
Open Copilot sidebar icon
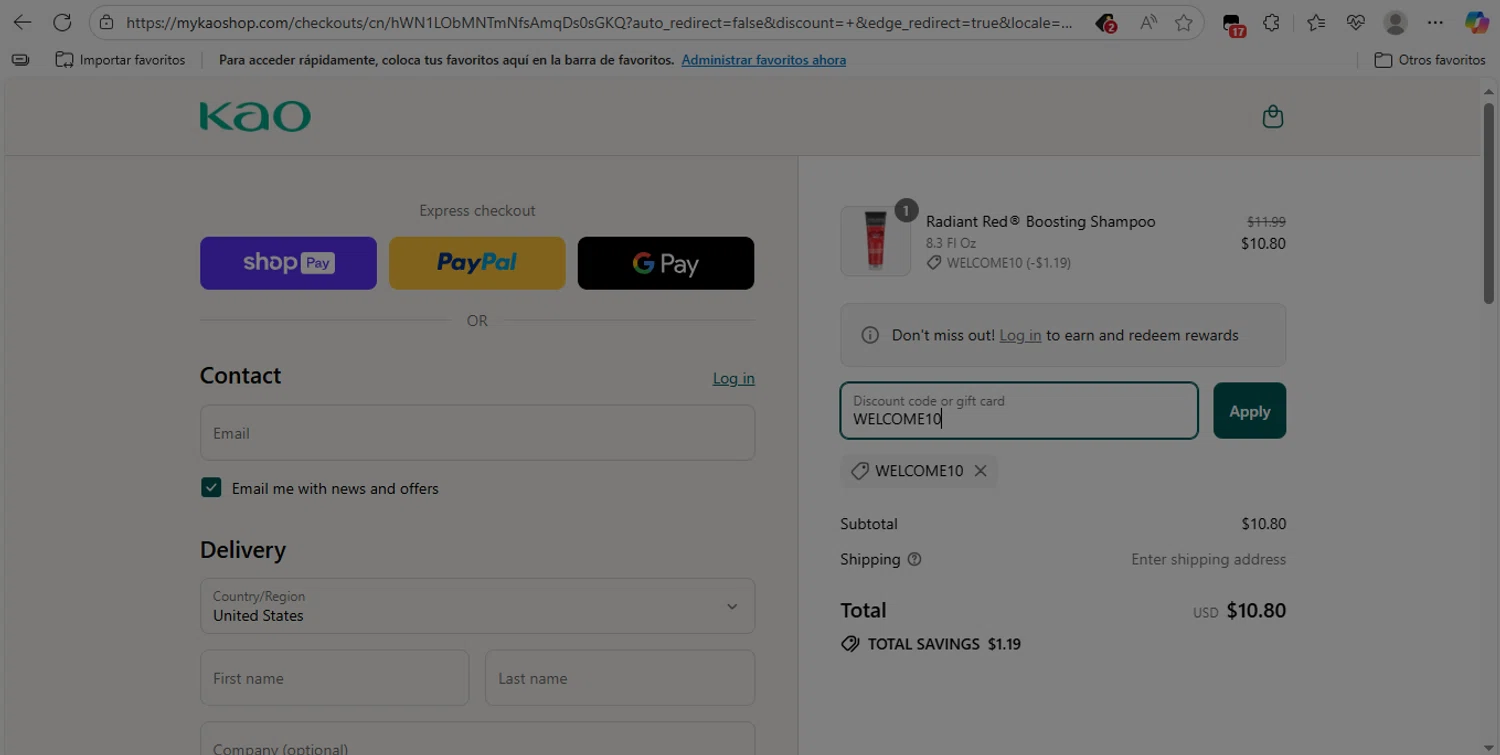click(1476, 22)
